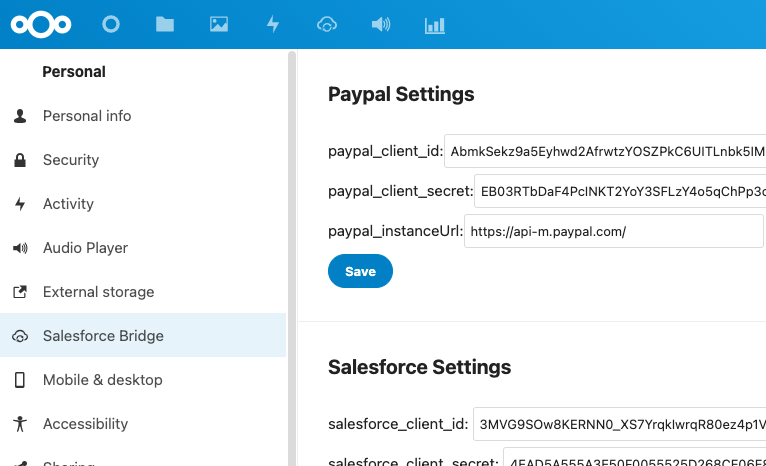Edit the paypal_client_secret field
Image resolution: width=766 pixels, height=466 pixels.
point(620,191)
